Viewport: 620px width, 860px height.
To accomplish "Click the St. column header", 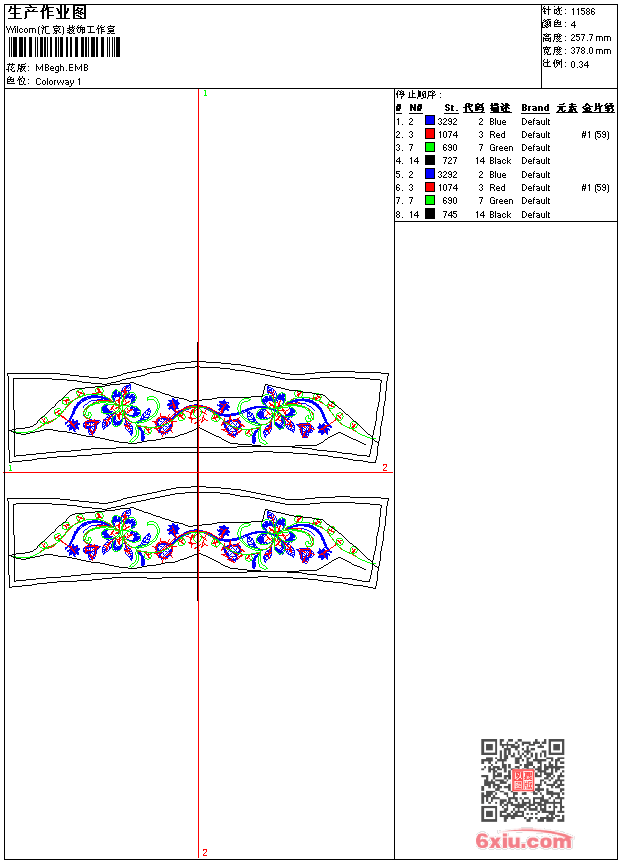I will 451,108.
